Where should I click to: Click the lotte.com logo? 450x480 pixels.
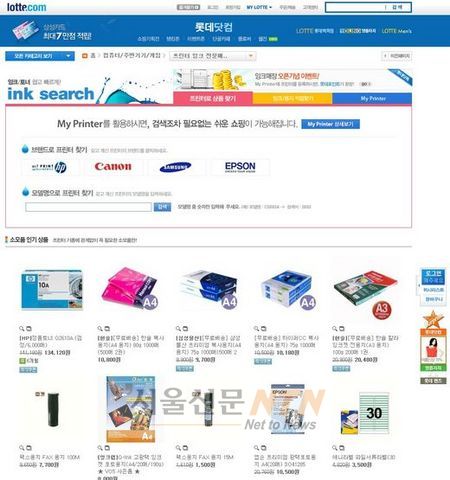click(27, 7)
